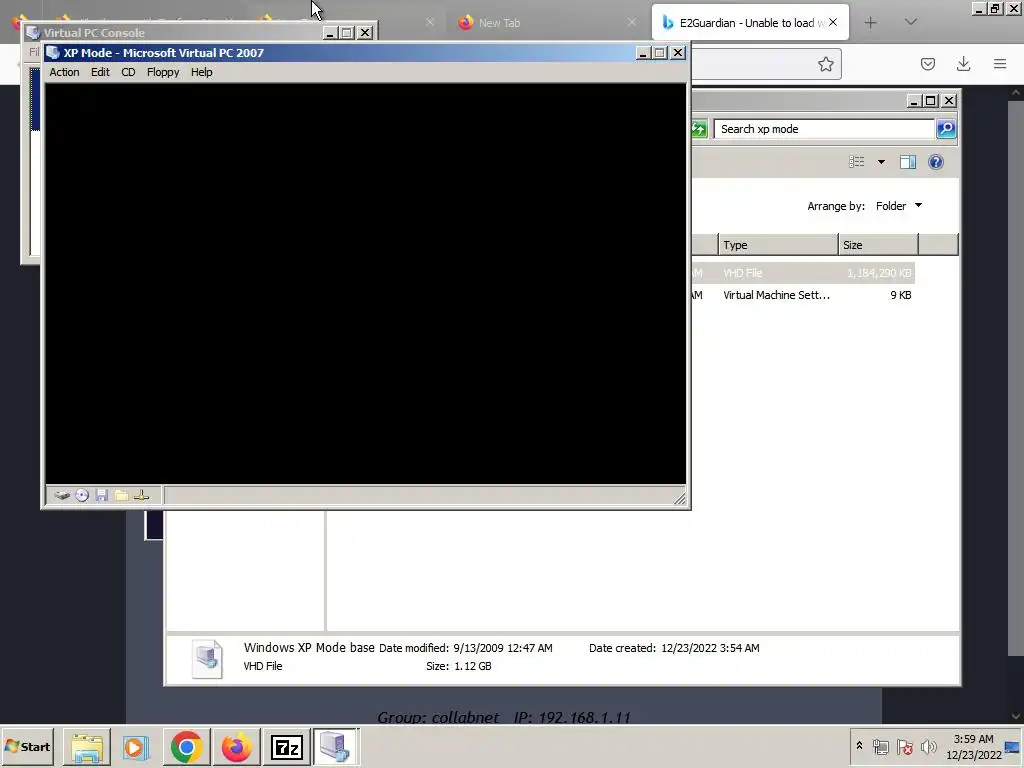Open 7-Zip from the taskbar

pyautogui.click(x=286, y=747)
